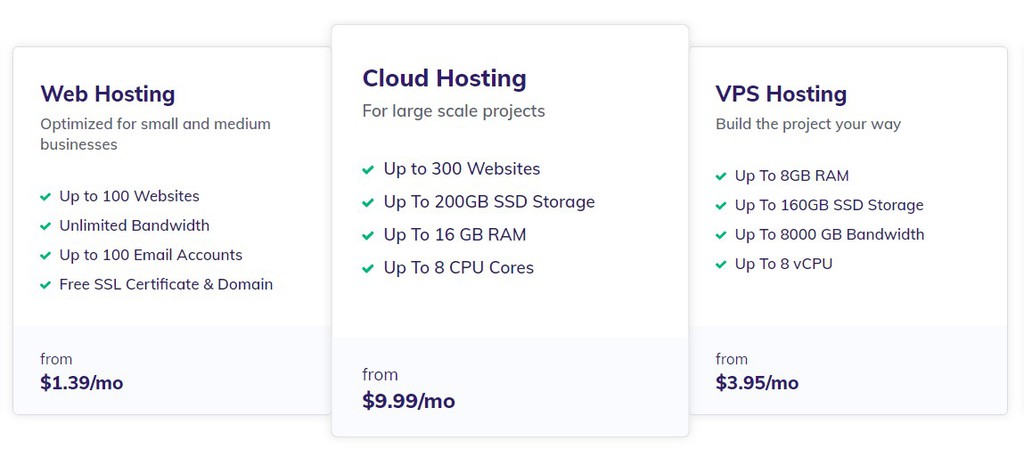This screenshot has height=457, width=1024.
Task: Click the $9.99/mo Cloud Hosting price
Action: click(x=408, y=401)
